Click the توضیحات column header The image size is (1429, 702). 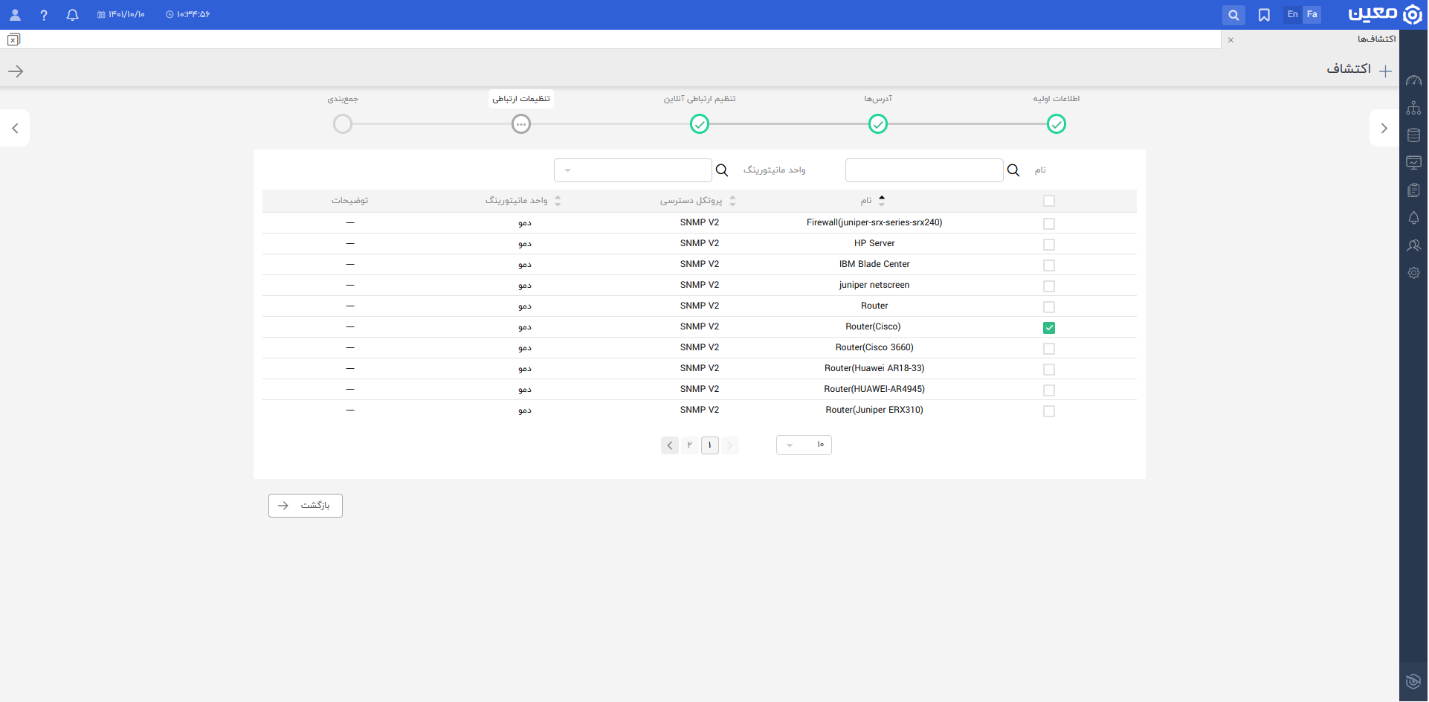point(349,200)
